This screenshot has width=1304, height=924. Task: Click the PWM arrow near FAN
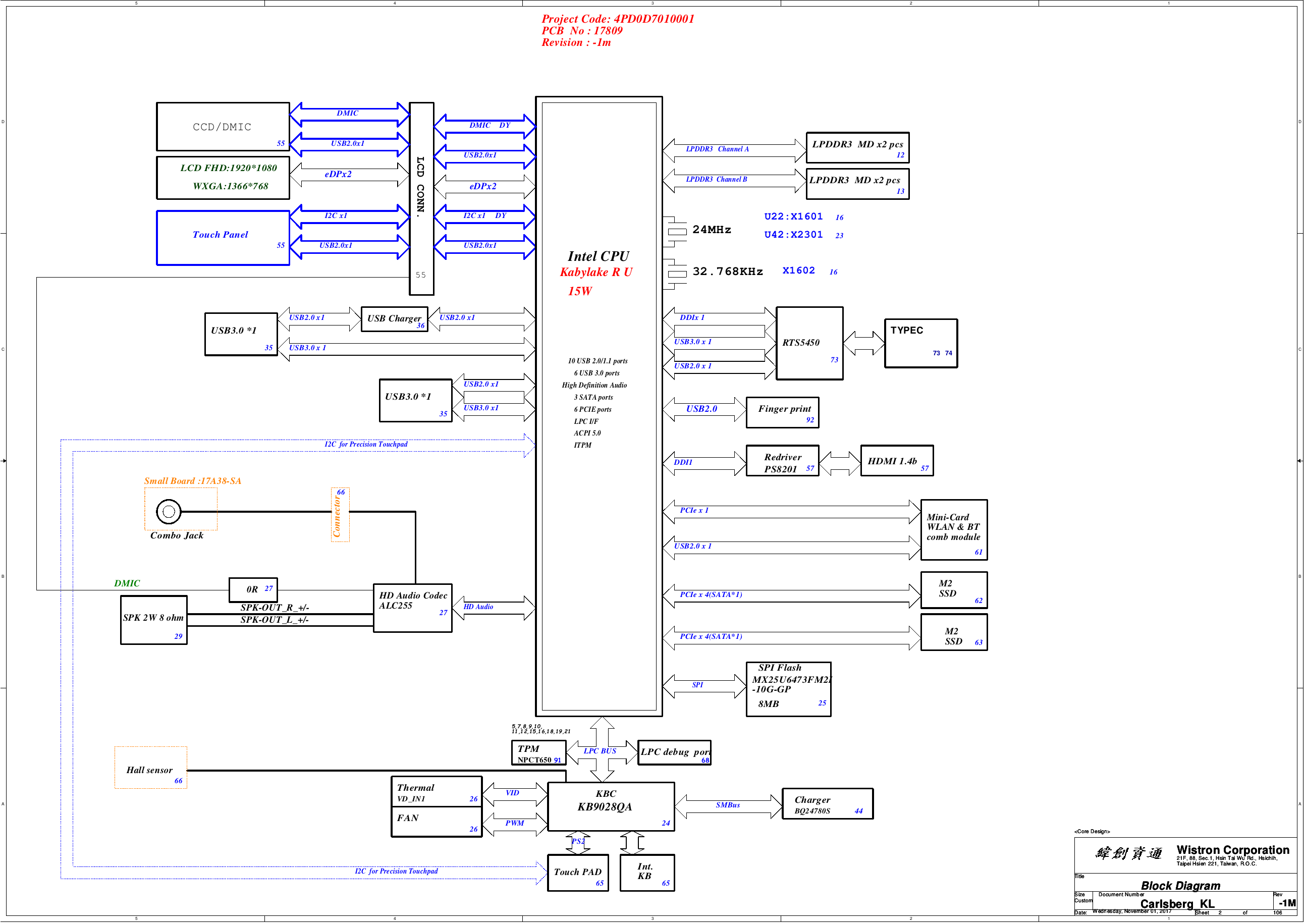[x=515, y=825]
